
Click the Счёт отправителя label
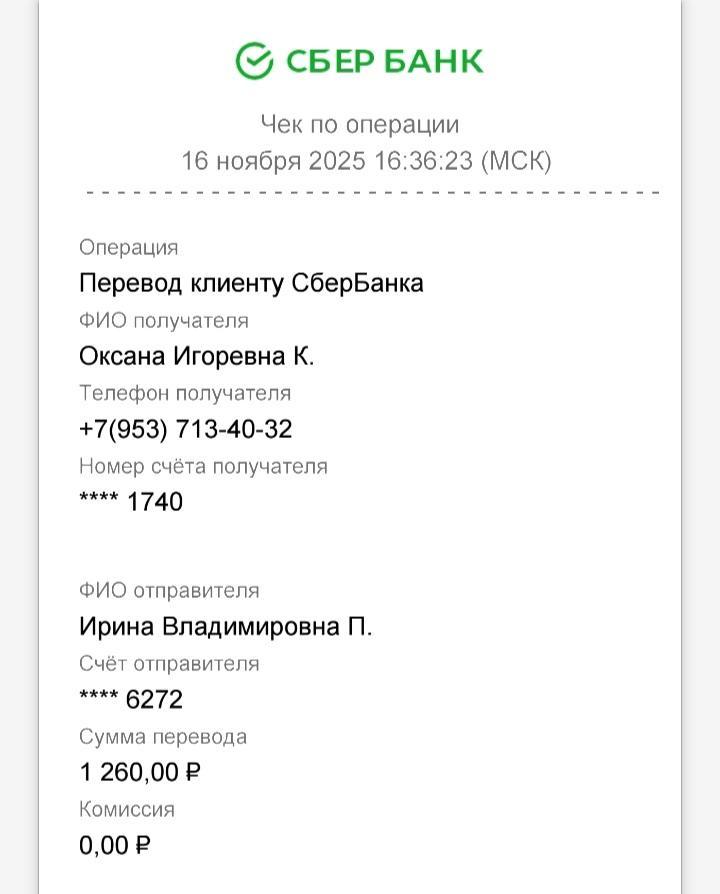pyautogui.click(x=169, y=664)
